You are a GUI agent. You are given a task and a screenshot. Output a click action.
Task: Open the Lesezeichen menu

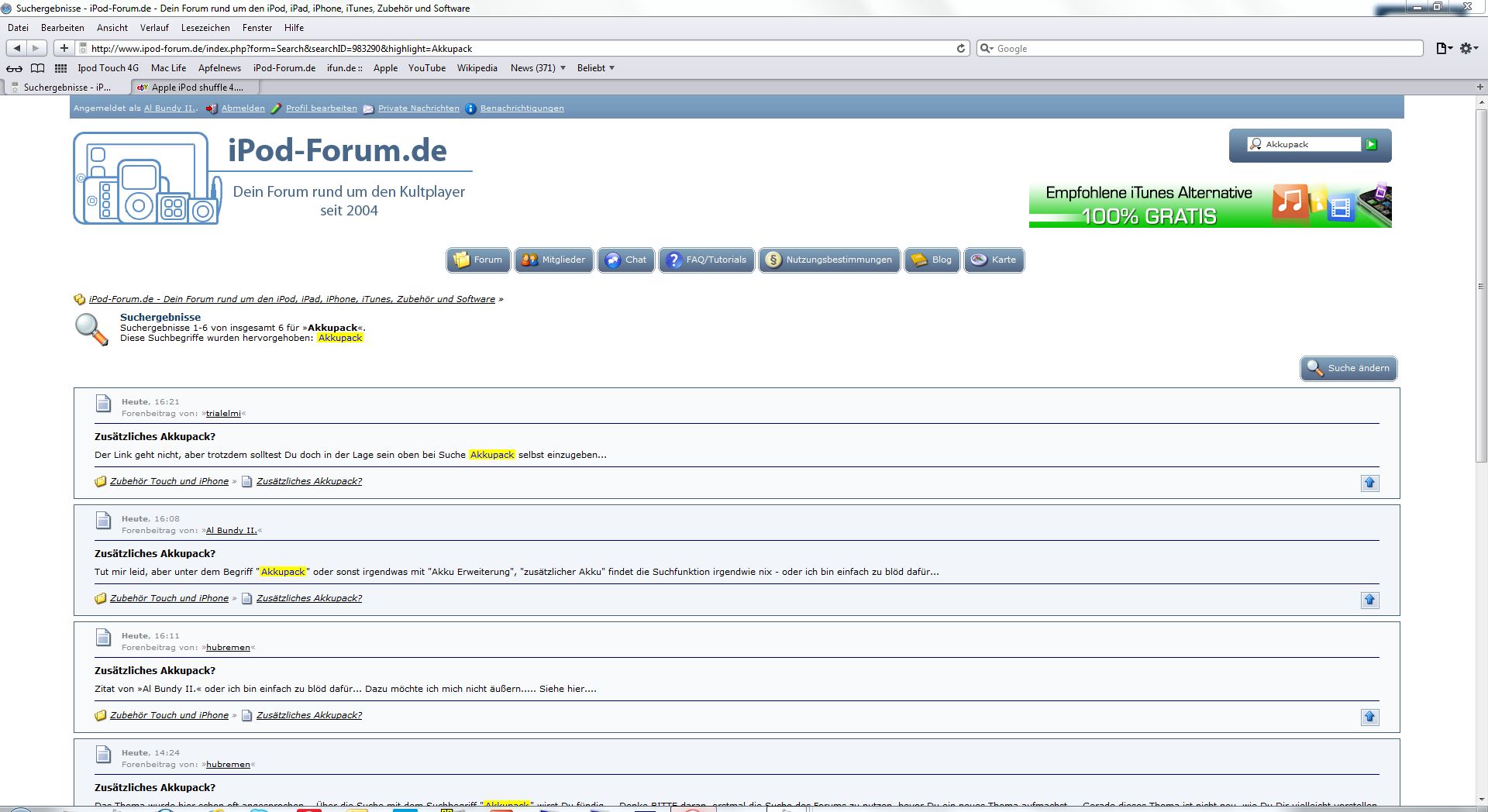pyautogui.click(x=205, y=28)
